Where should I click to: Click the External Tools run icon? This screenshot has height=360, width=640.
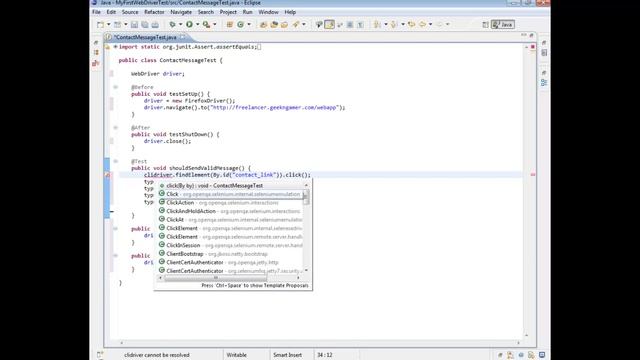pos(207,24)
